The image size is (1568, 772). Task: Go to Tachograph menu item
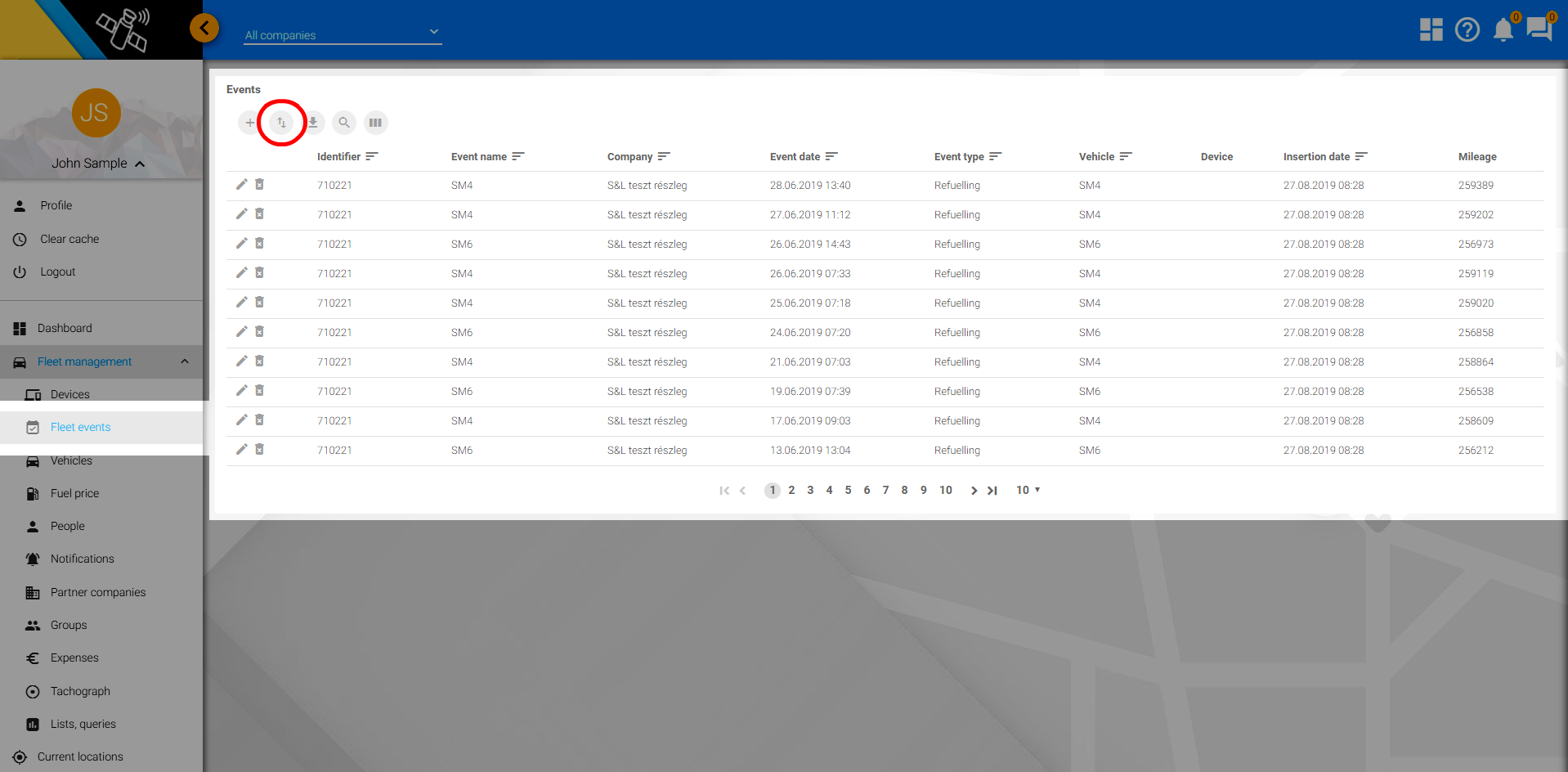tap(80, 691)
